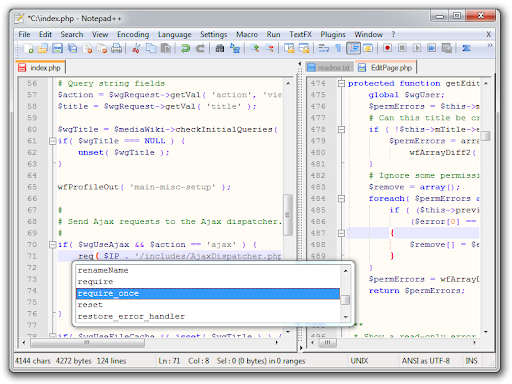Screen dimensions: 512x384
Task: Open a file via the folder toolbar icon
Action: pos(43,49)
